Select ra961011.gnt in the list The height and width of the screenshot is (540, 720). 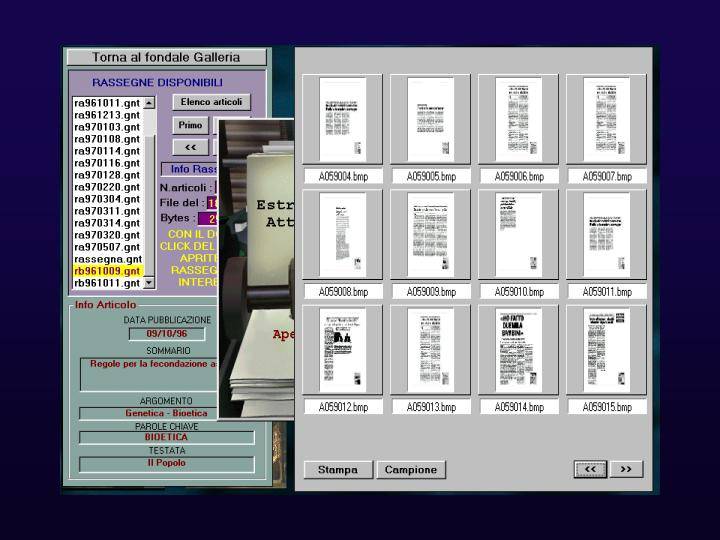click(108, 103)
